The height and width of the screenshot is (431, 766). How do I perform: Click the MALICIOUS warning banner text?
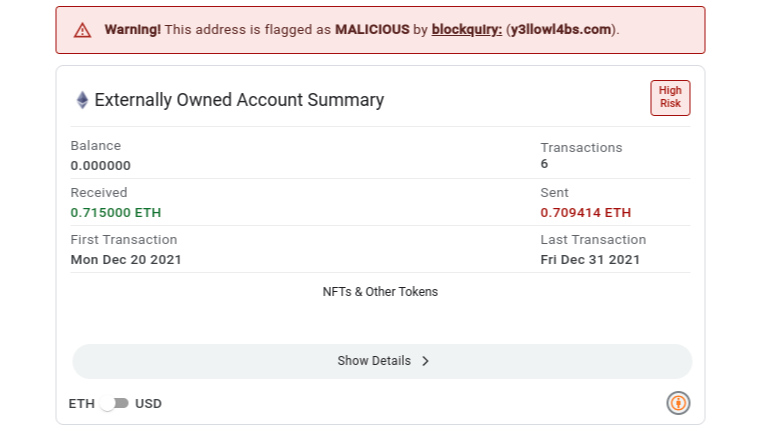[372, 30]
